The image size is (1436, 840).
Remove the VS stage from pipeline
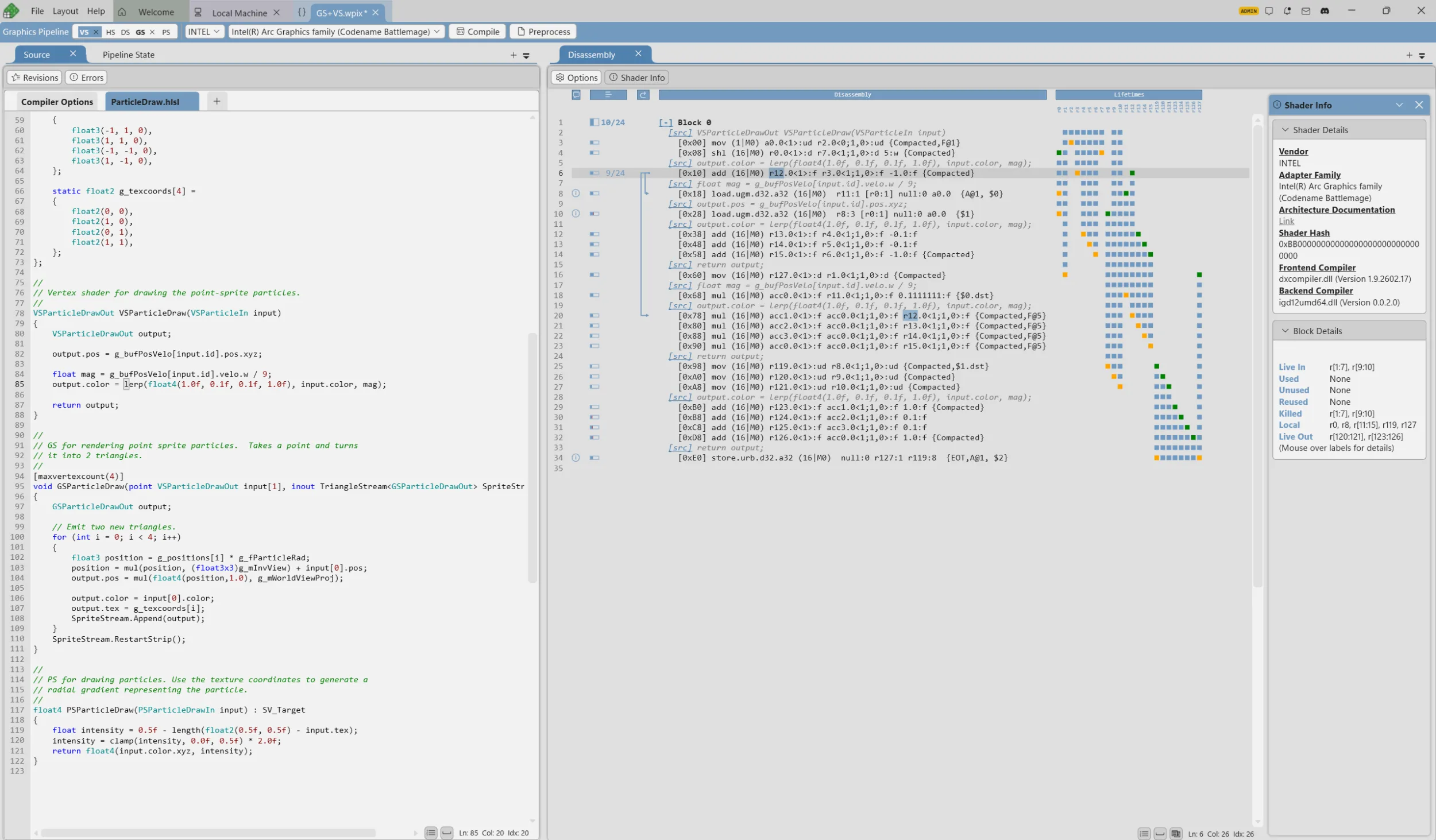[x=96, y=32]
